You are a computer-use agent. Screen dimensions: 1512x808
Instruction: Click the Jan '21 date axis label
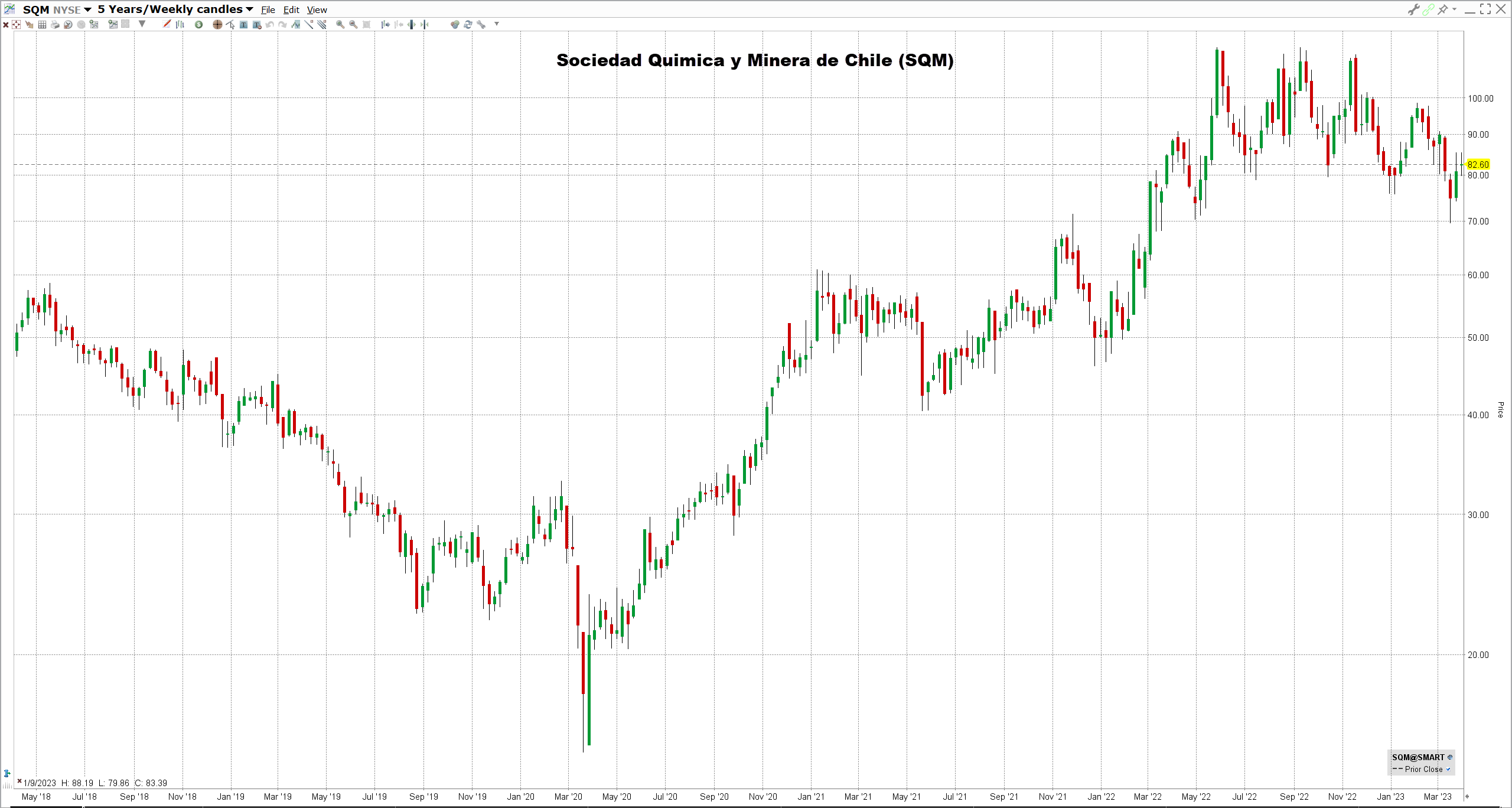click(811, 797)
